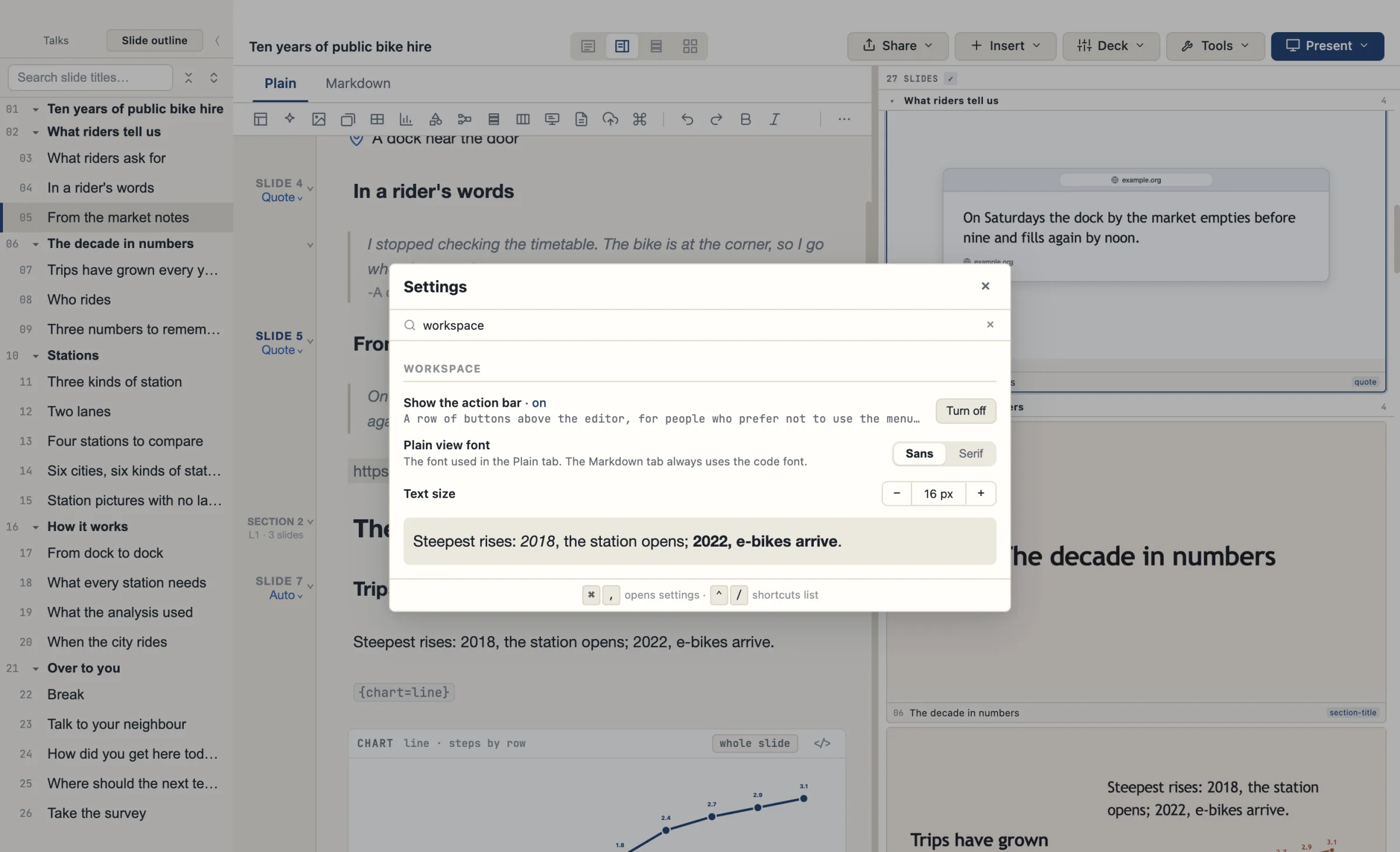Screen dimensions: 1400x852
Task: Open the Deck dropdown menu
Action: click(x=1111, y=46)
